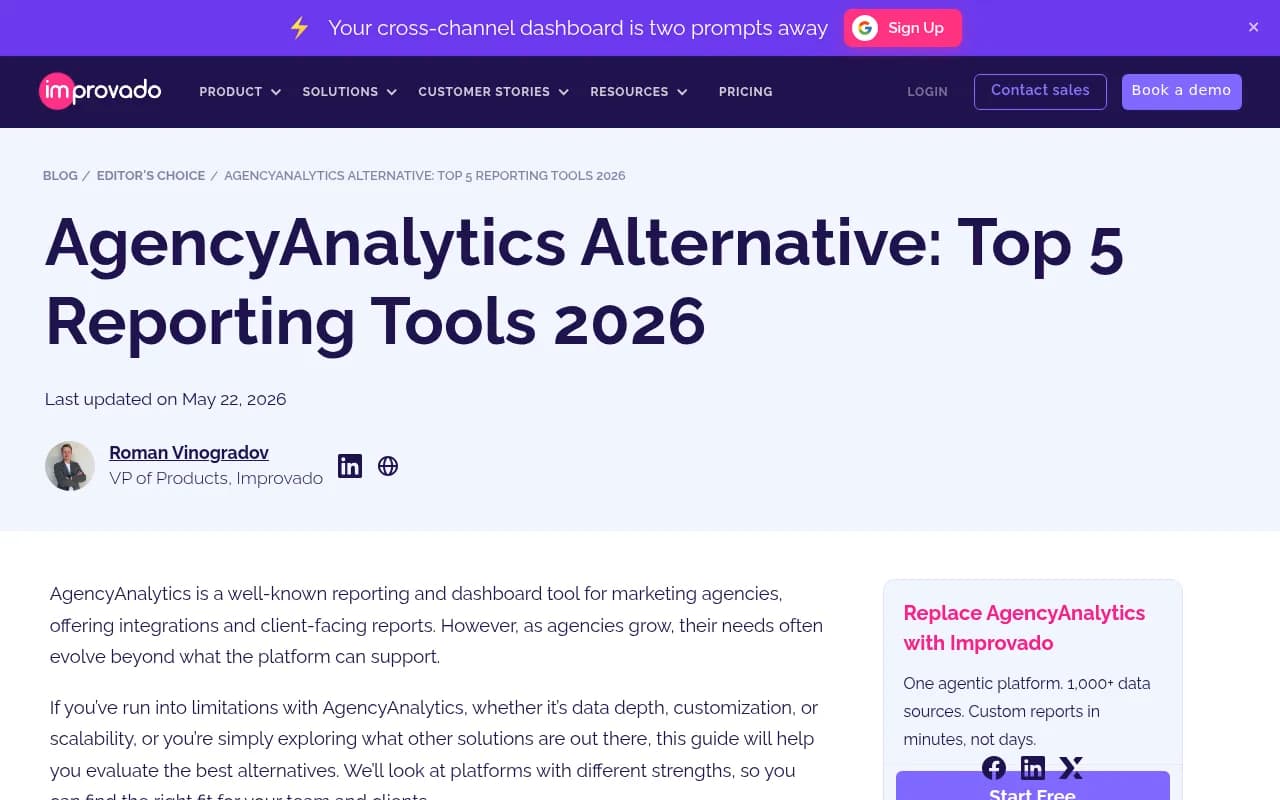Image resolution: width=1280 pixels, height=800 pixels.
Task: Share article on X
Action: click(x=1071, y=768)
